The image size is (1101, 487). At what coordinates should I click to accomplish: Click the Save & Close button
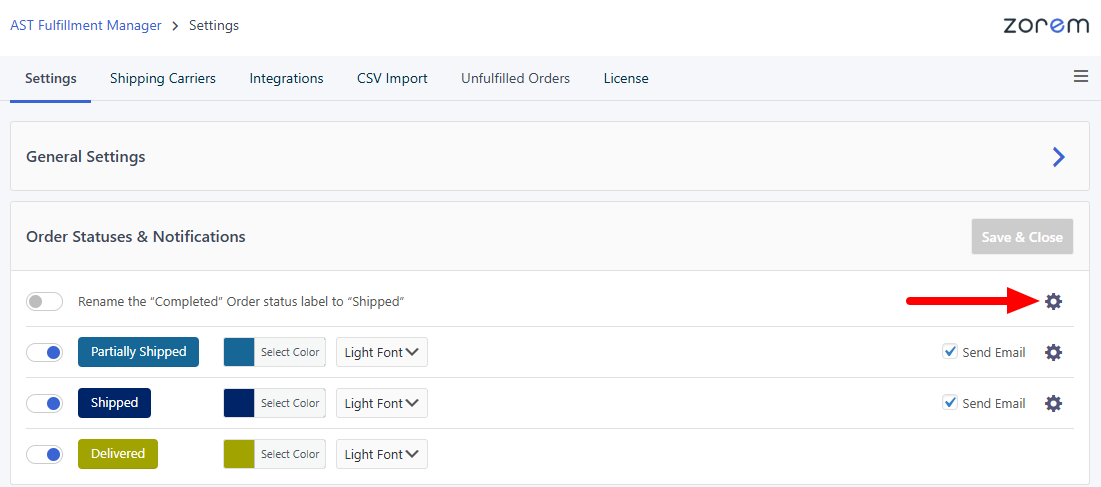1022,237
